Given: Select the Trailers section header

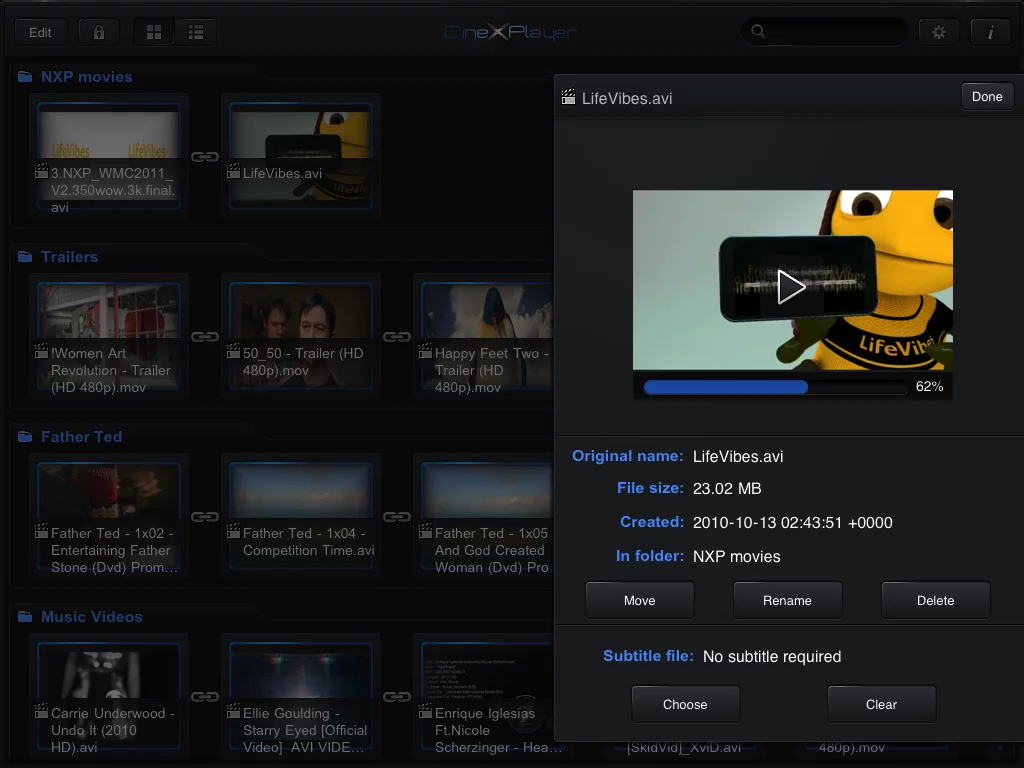Looking at the screenshot, I should pyautogui.click(x=68, y=257).
